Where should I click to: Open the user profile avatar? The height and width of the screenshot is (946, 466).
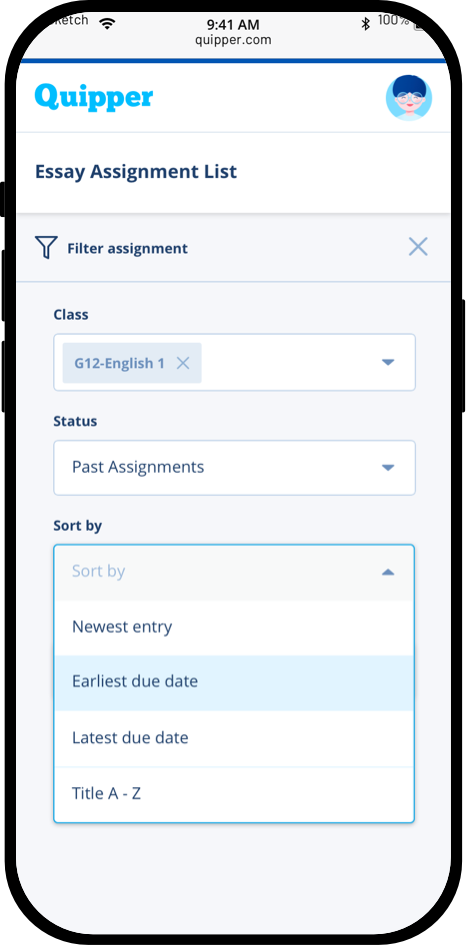coord(409,98)
